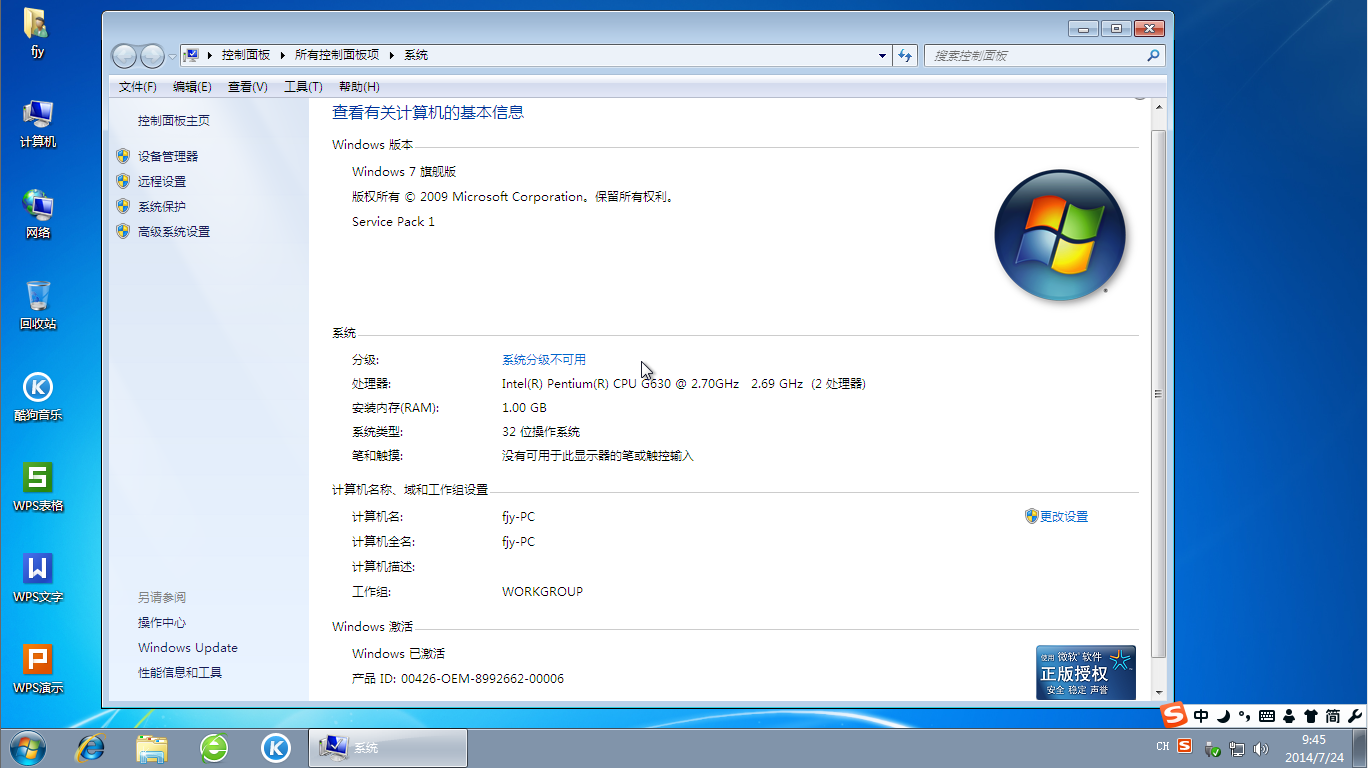This screenshot has width=1369, height=768.
Task: Open the wrench settings on IME bar
Action: click(x=1355, y=716)
